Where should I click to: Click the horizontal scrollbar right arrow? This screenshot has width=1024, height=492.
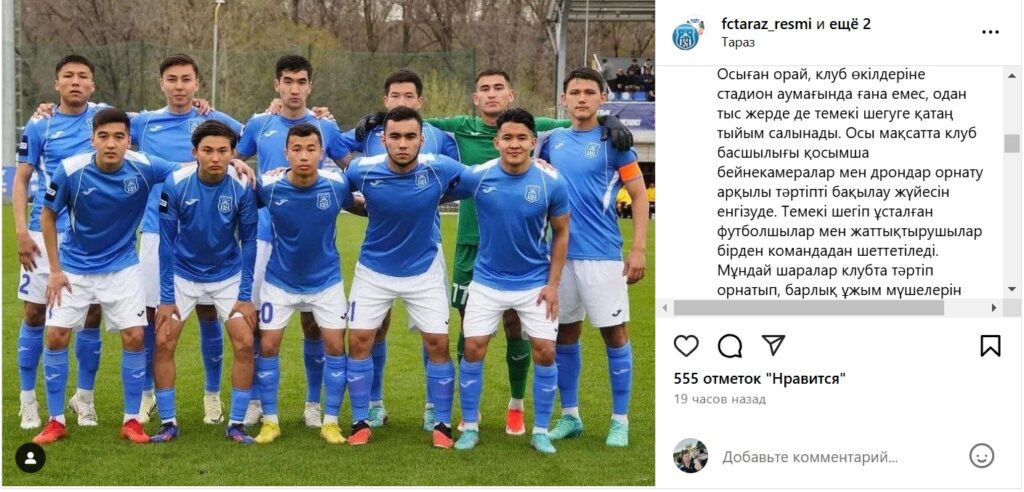coord(994,308)
